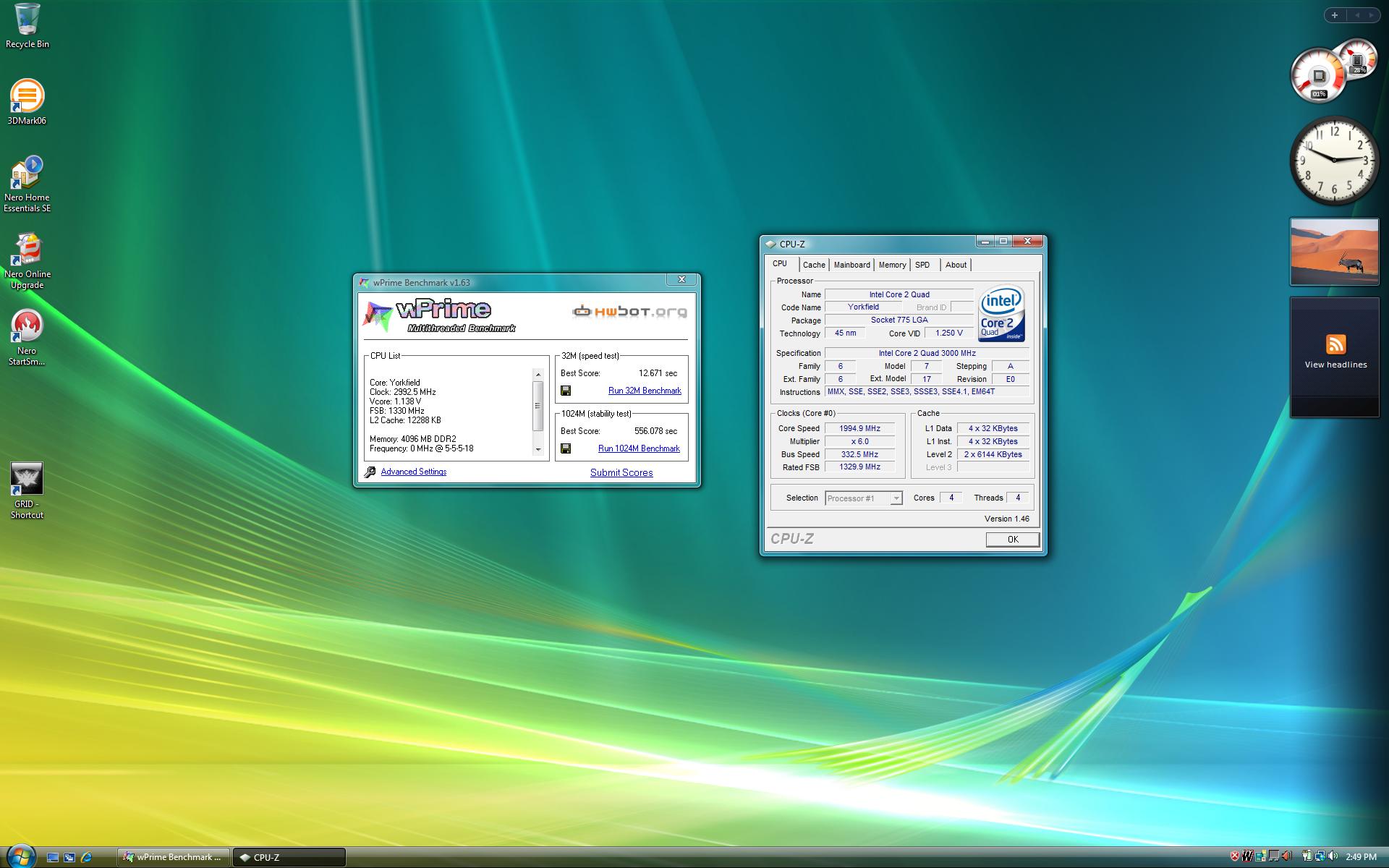Switch to the SPD tab in CPU-Z
This screenshot has width=1389, height=868.
922,265
